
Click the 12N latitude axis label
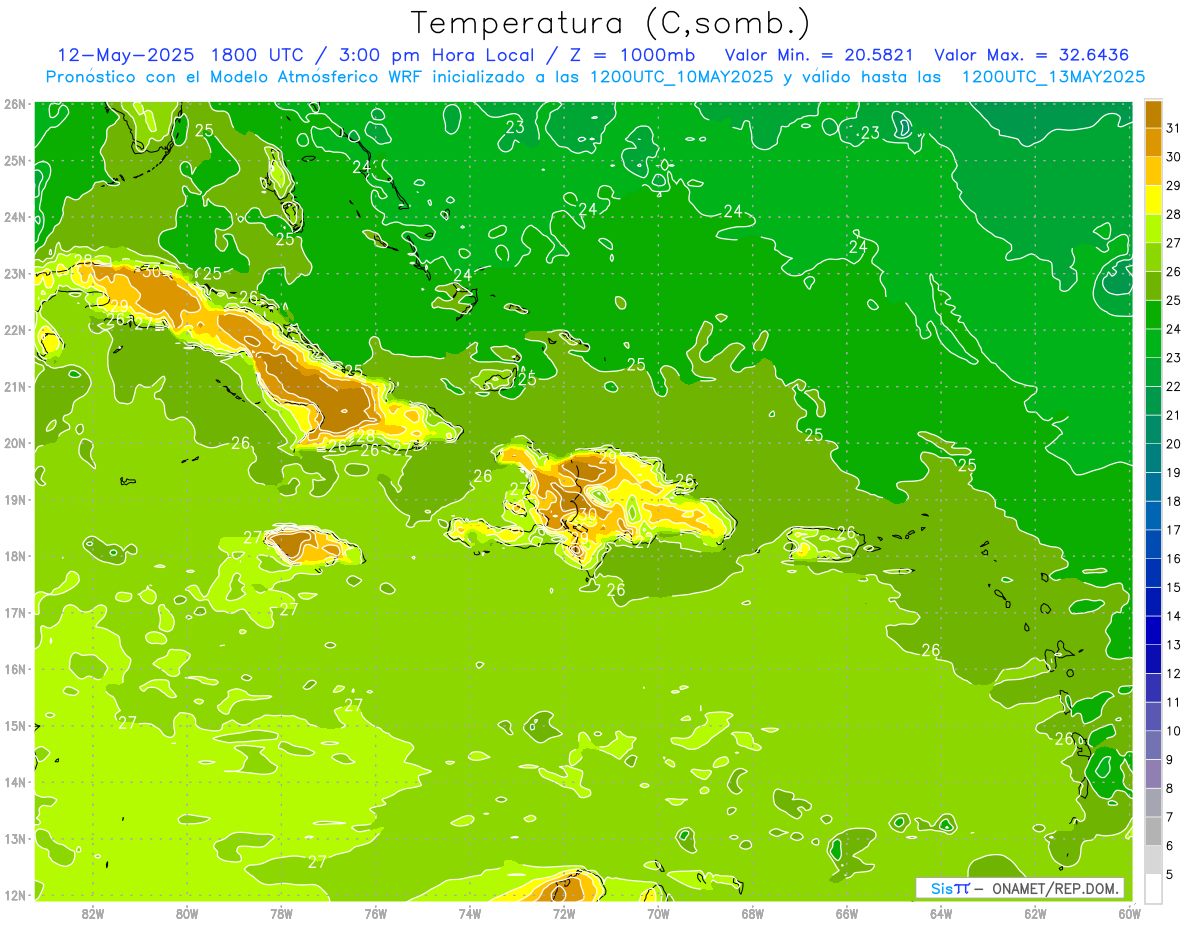coord(14,895)
